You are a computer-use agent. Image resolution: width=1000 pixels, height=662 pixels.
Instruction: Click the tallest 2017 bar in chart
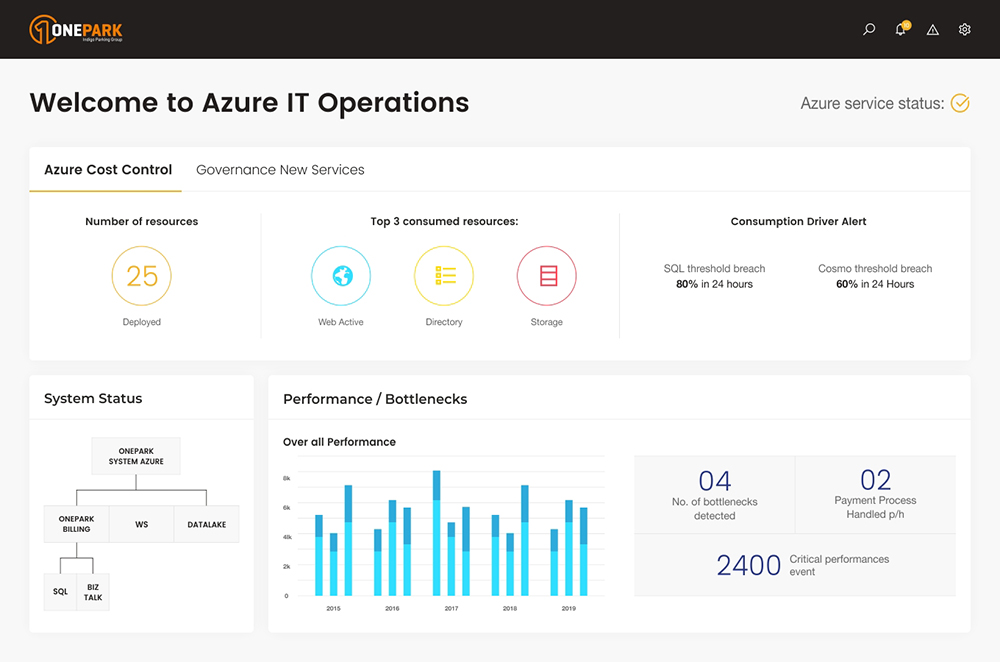[x=437, y=535]
